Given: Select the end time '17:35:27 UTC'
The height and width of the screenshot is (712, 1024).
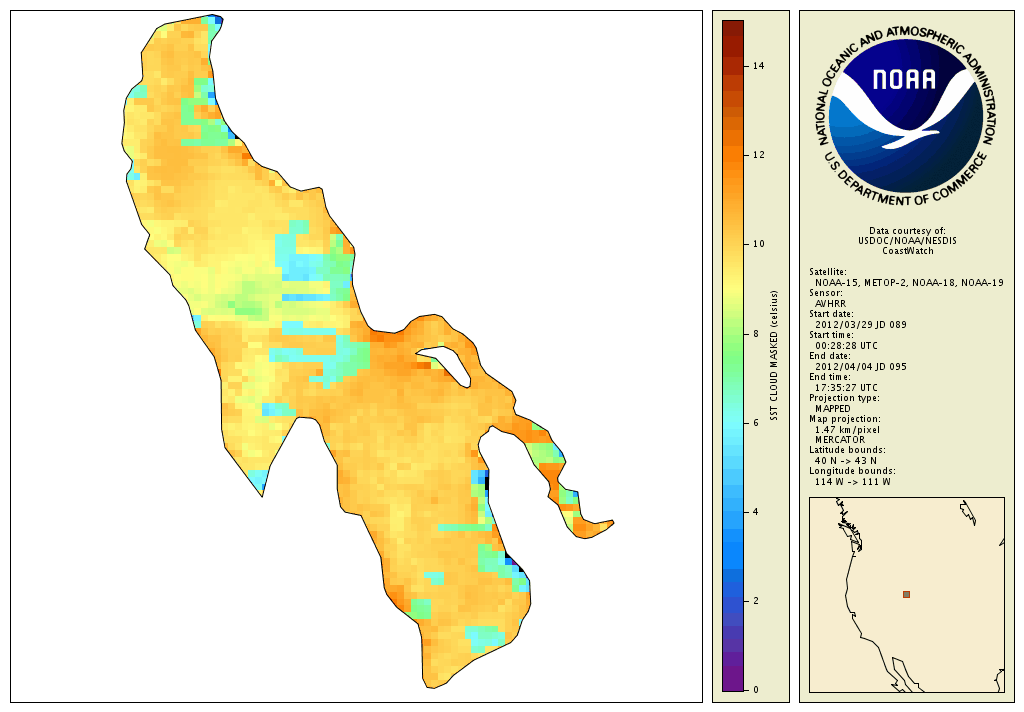Looking at the screenshot, I should click(x=846, y=387).
